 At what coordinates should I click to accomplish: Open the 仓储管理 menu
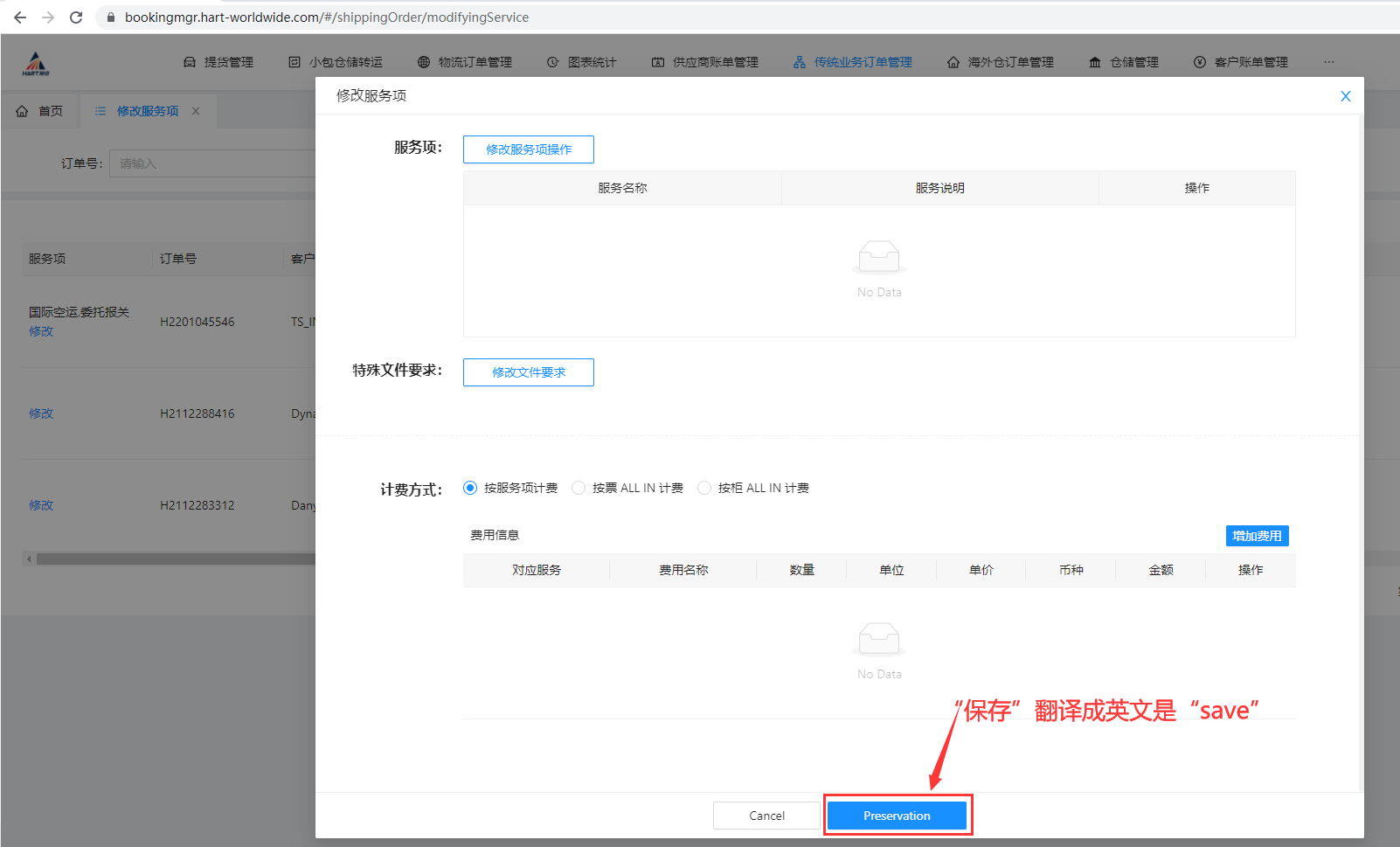point(1124,62)
